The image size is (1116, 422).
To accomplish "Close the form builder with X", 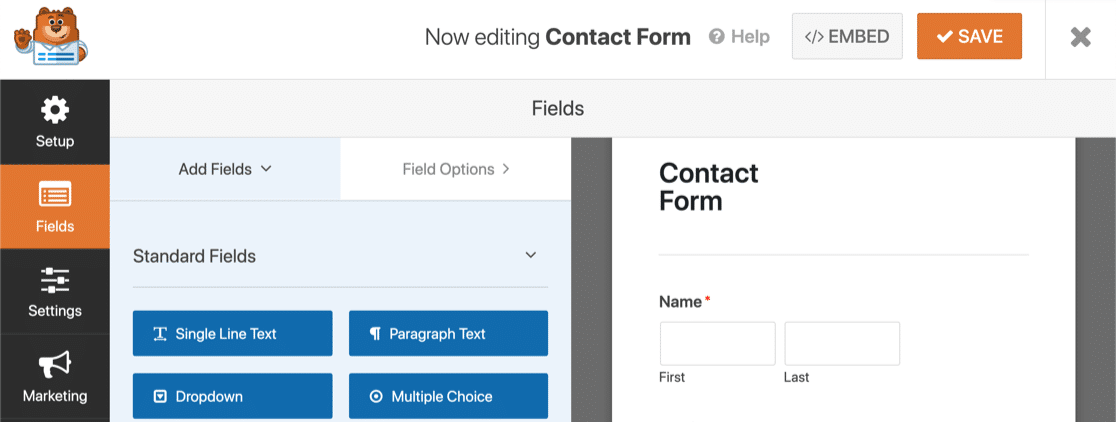I will tap(1080, 37).
